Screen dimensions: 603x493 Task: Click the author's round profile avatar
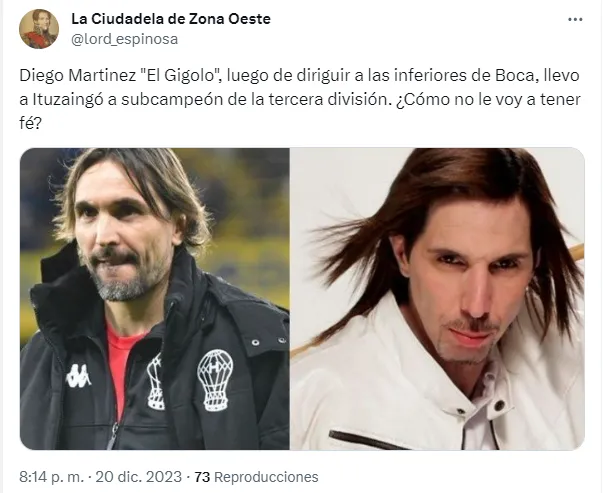click(39, 29)
